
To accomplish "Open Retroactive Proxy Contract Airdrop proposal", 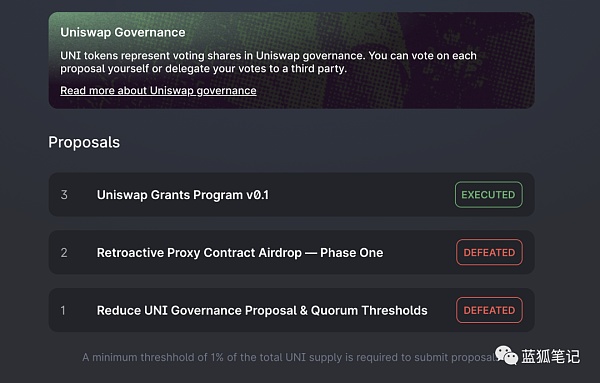I will (291, 253).
